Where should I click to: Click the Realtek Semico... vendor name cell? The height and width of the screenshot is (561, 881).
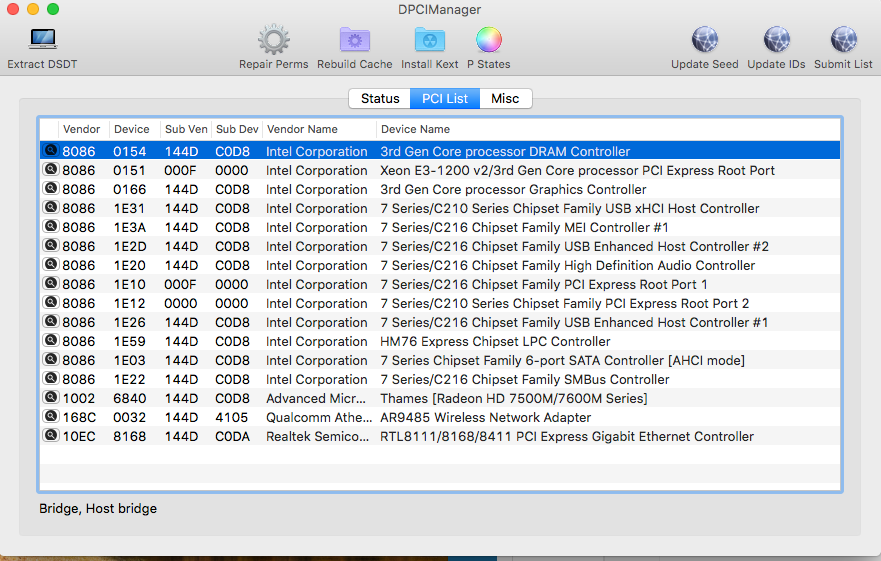tap(317, 436)
